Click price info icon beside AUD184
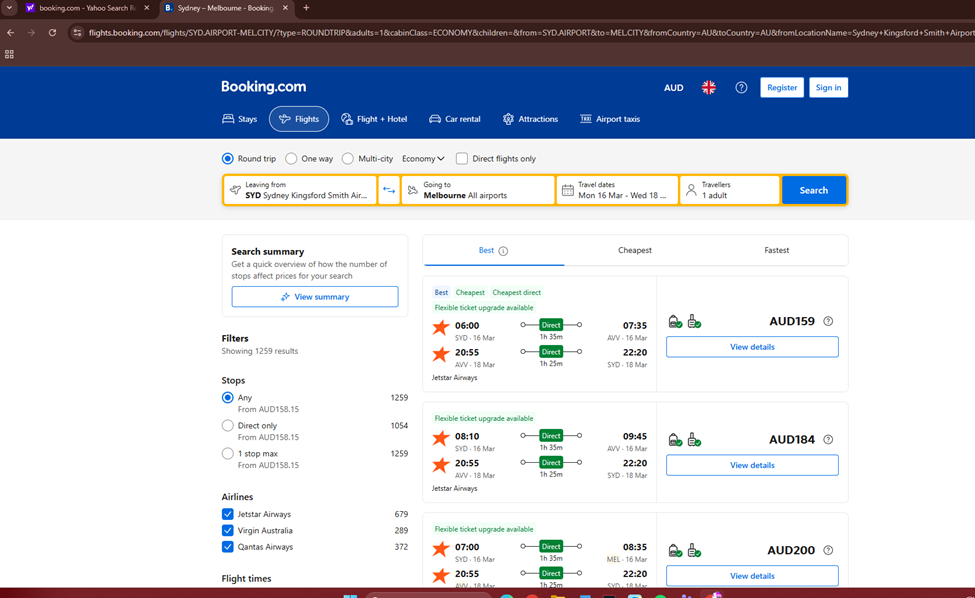Viewport: 975px width, 598px height. pyautogui.click(x=828, y=439)
